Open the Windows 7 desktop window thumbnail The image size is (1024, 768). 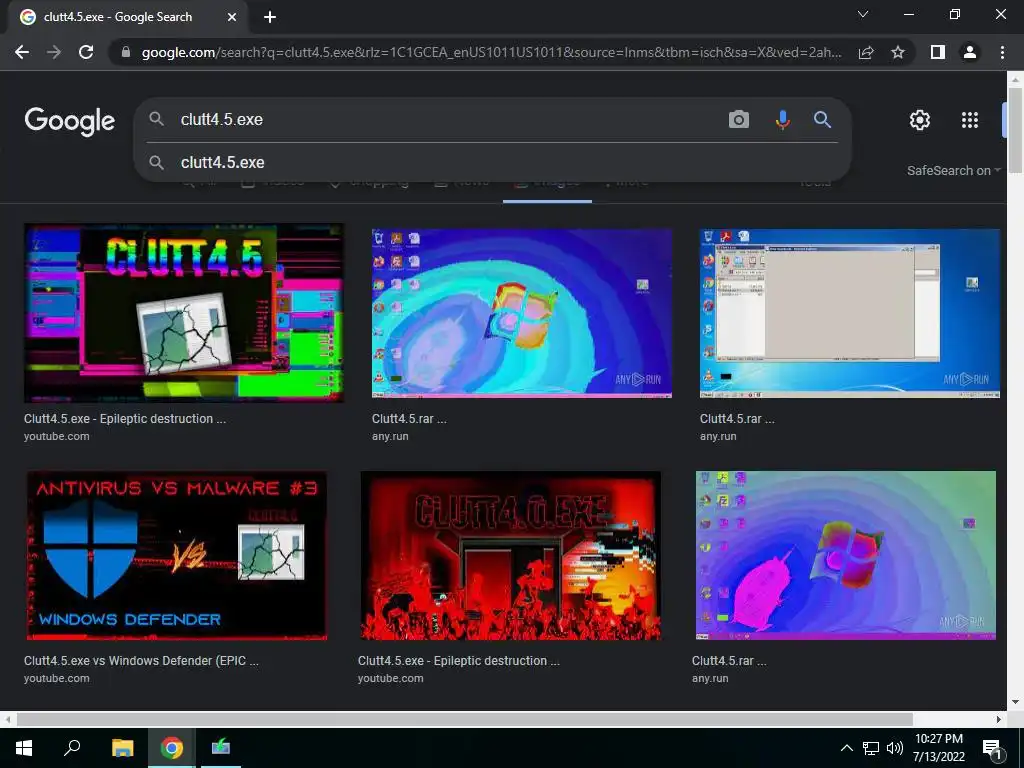[x=850, y=313]
